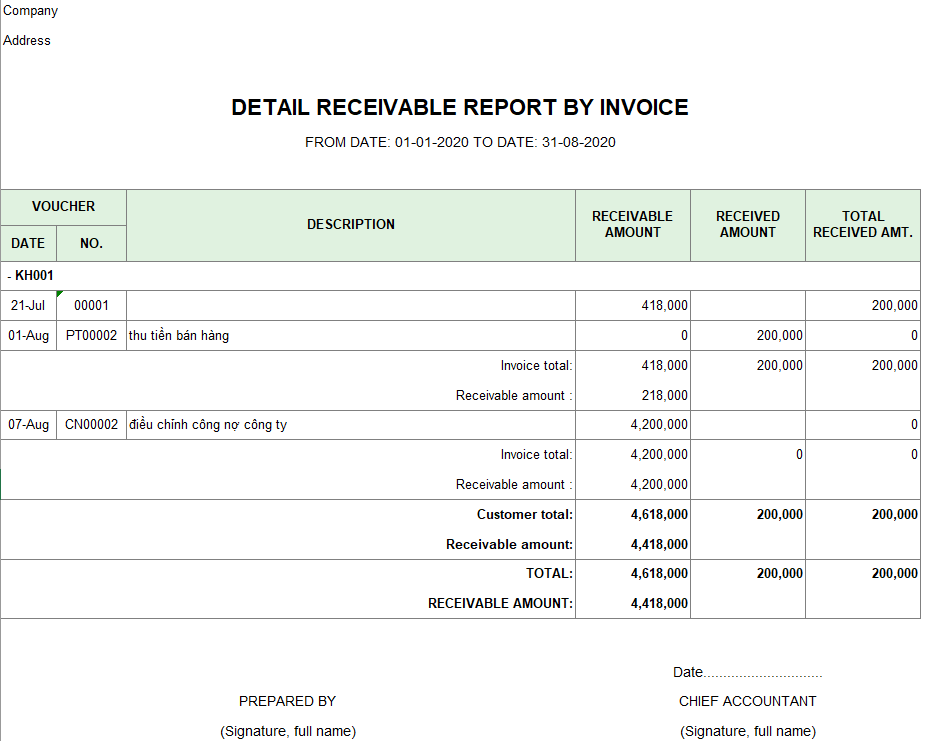Select the CHIEF ACCOUNTANT signature label
The width and height of the screenshot is (937, 741).
[x=747, y=701]
